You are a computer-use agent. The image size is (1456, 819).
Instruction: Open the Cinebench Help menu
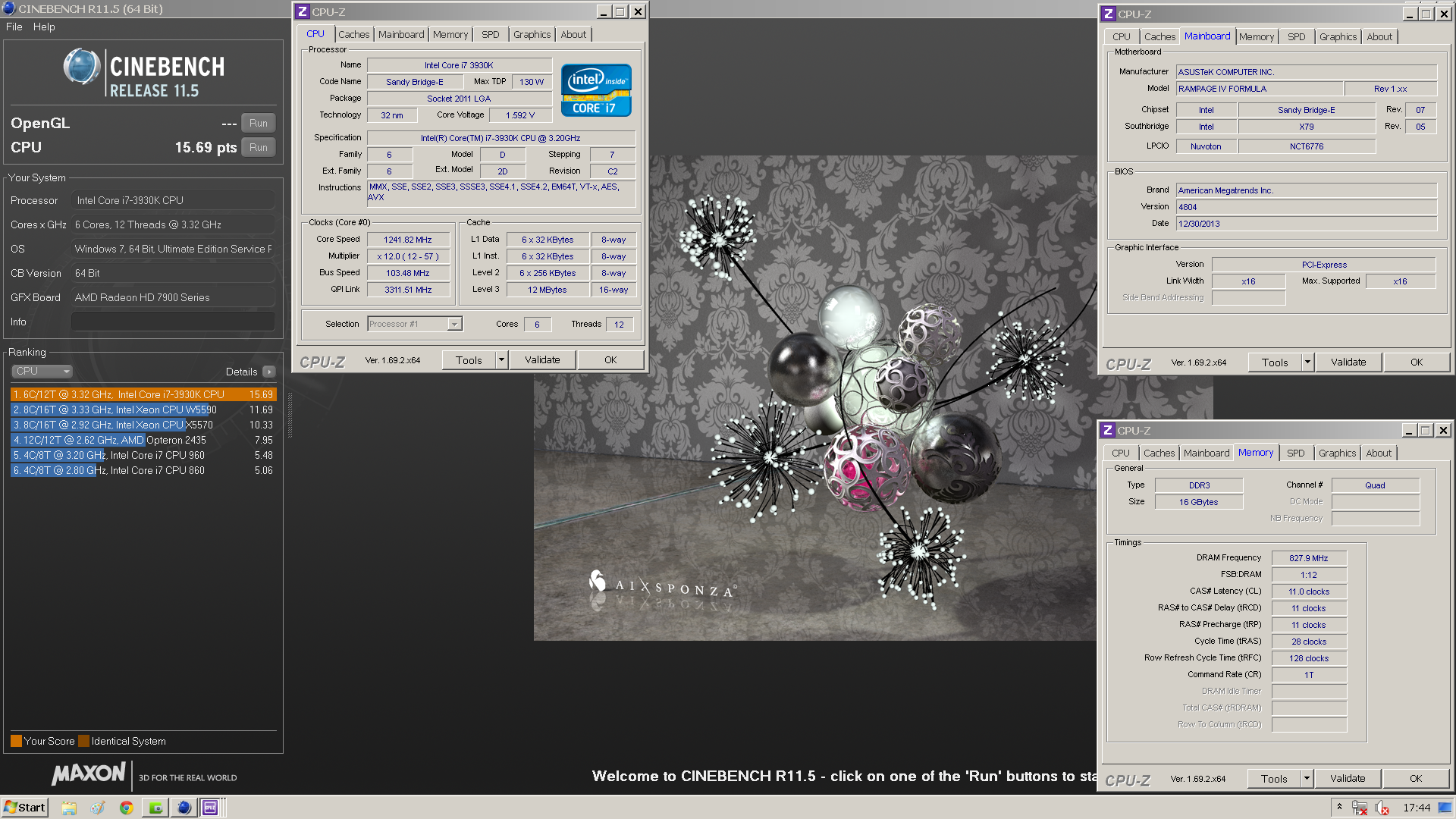[x=44, y=27]
